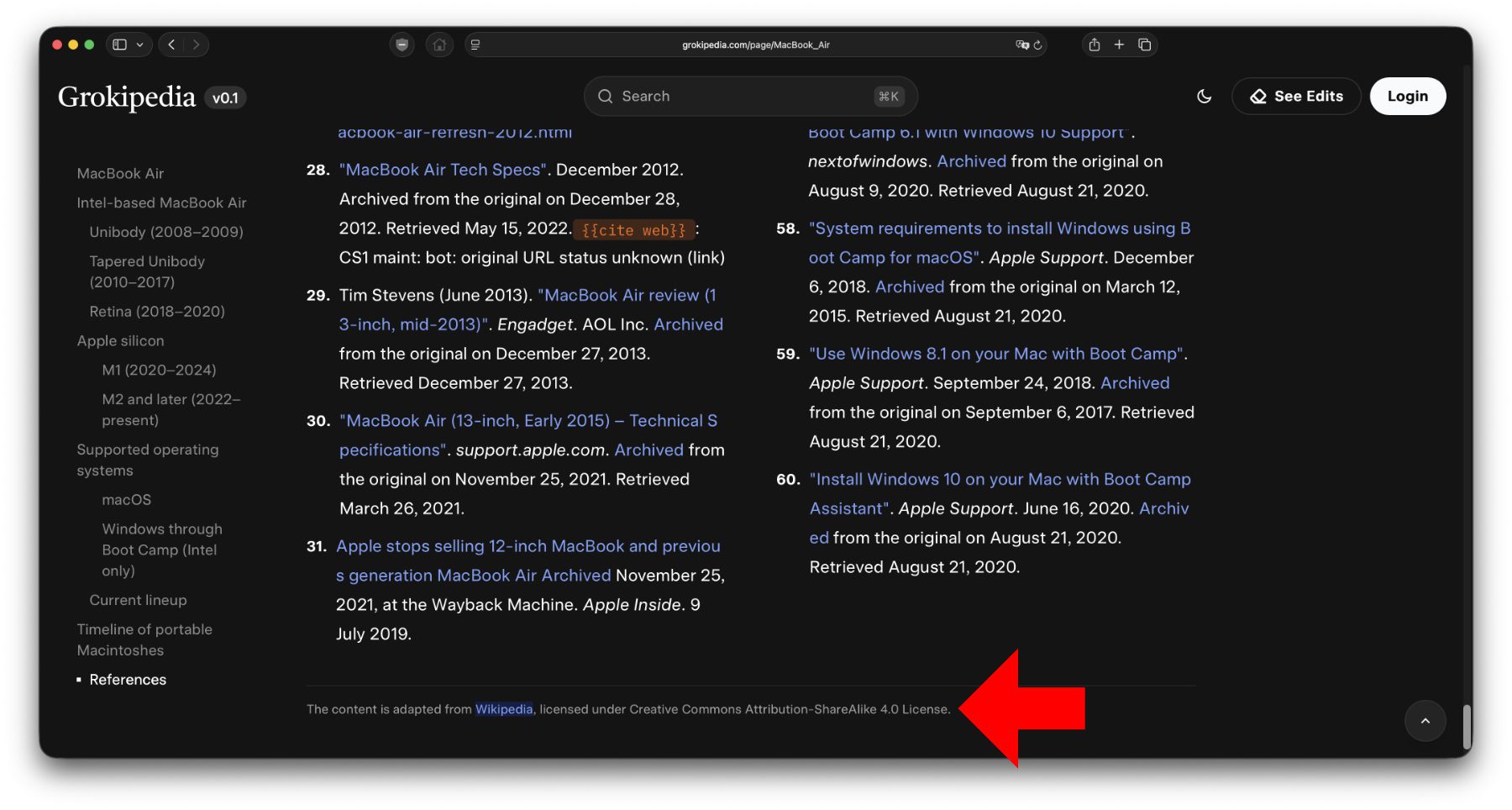Screen dimensions: 1512x810
Task: Show tab overview icon
Action: point(1144,45)
